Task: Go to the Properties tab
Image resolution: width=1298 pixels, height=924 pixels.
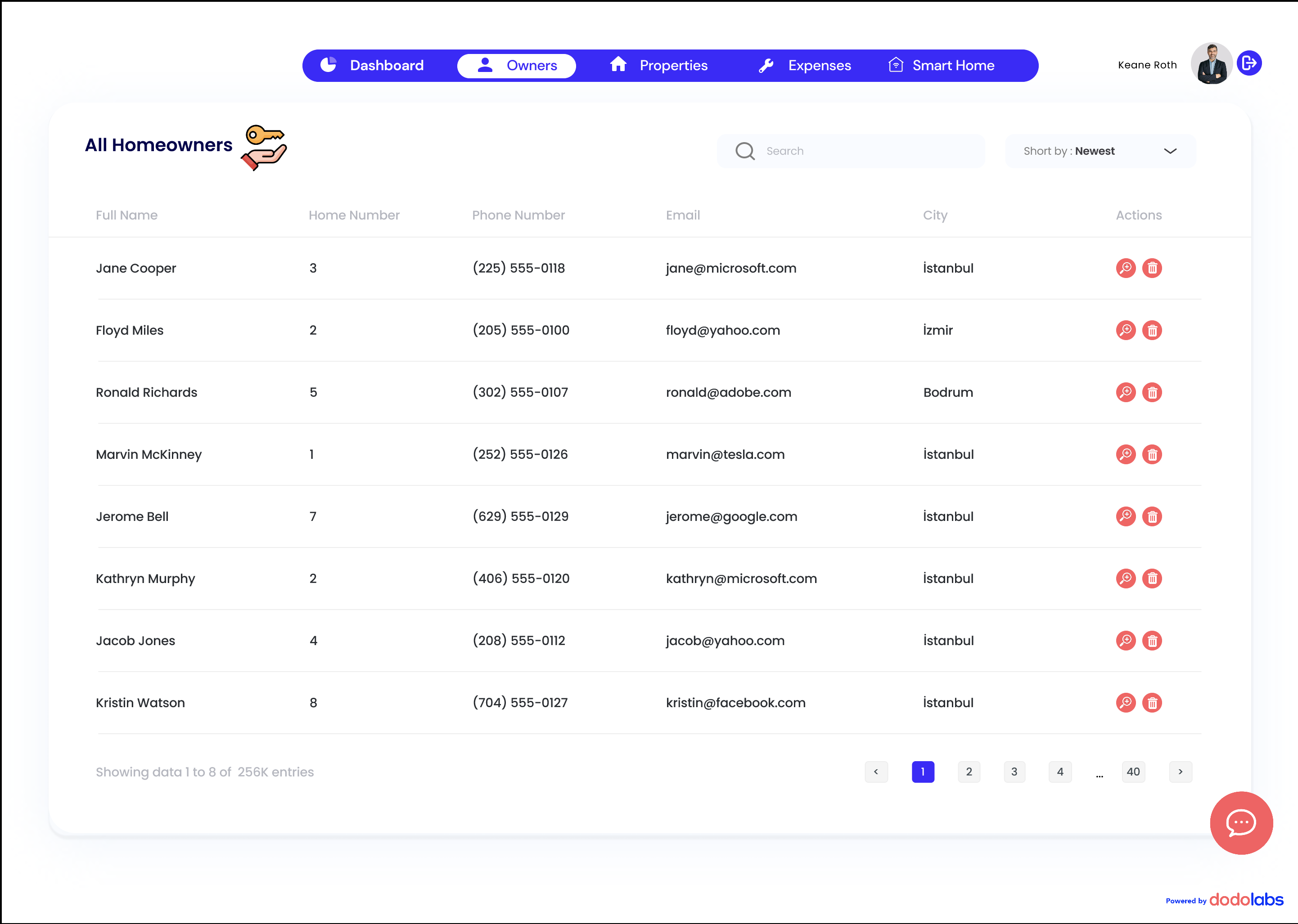Action: tap(659, 65)
